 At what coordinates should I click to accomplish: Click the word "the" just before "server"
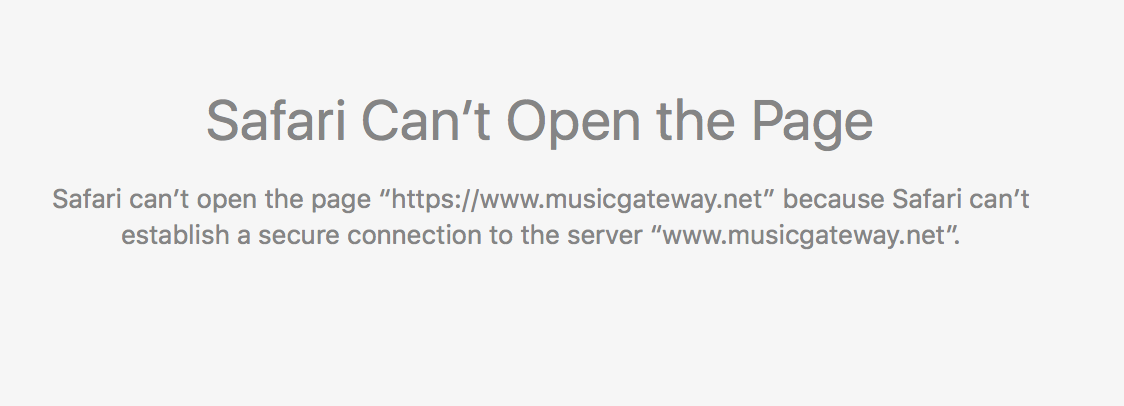click(540, 235)
